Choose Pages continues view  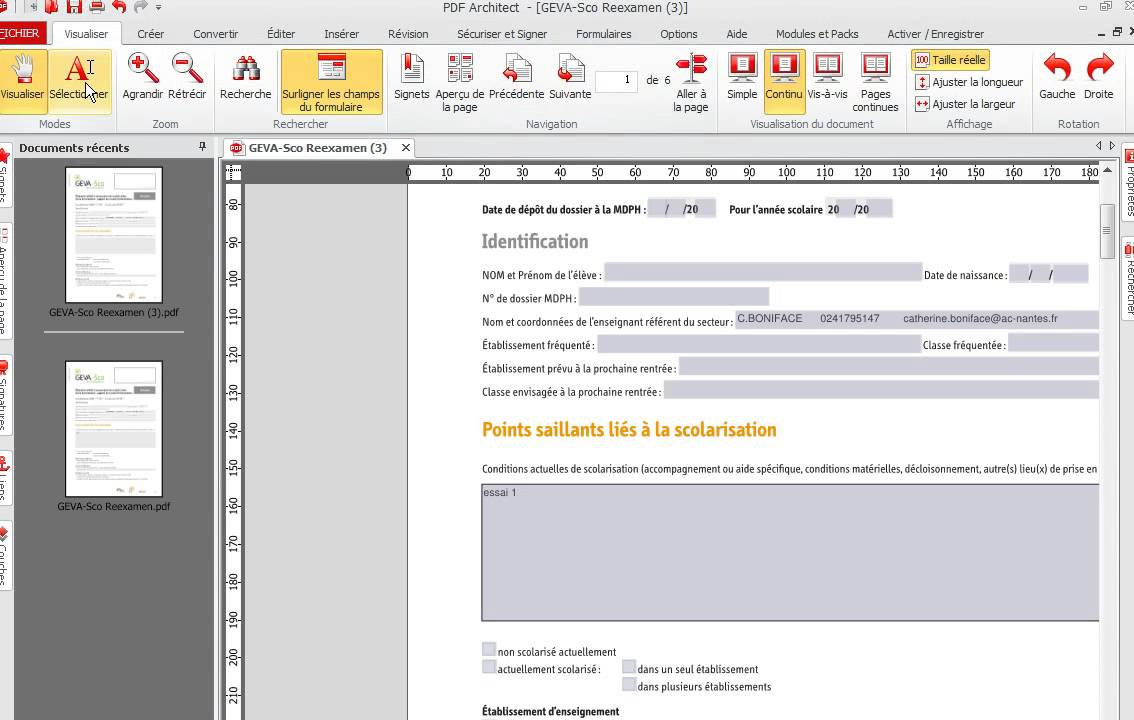(x=875, y=82)
